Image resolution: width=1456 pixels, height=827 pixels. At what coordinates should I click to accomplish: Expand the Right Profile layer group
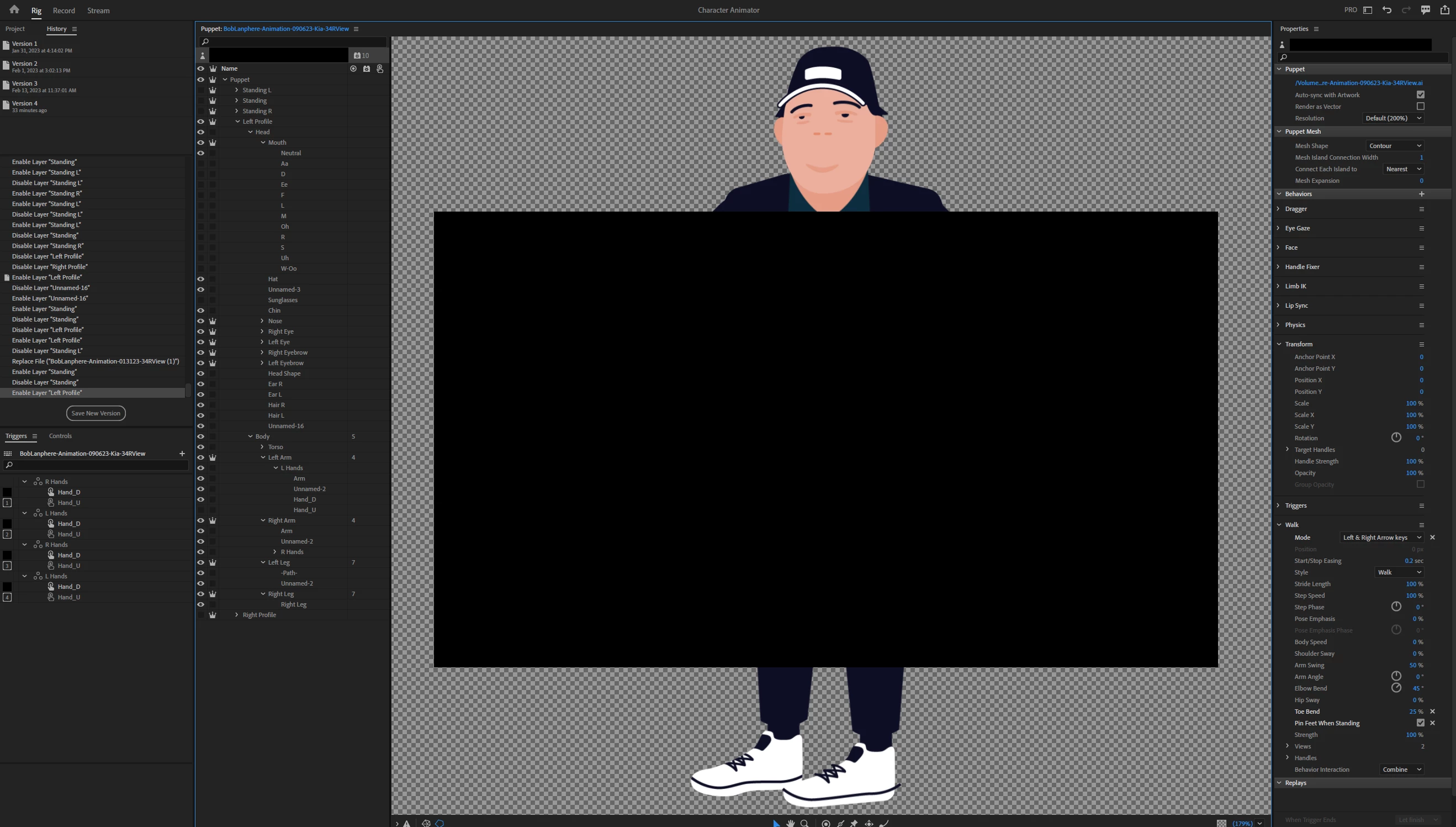[237, 614]
